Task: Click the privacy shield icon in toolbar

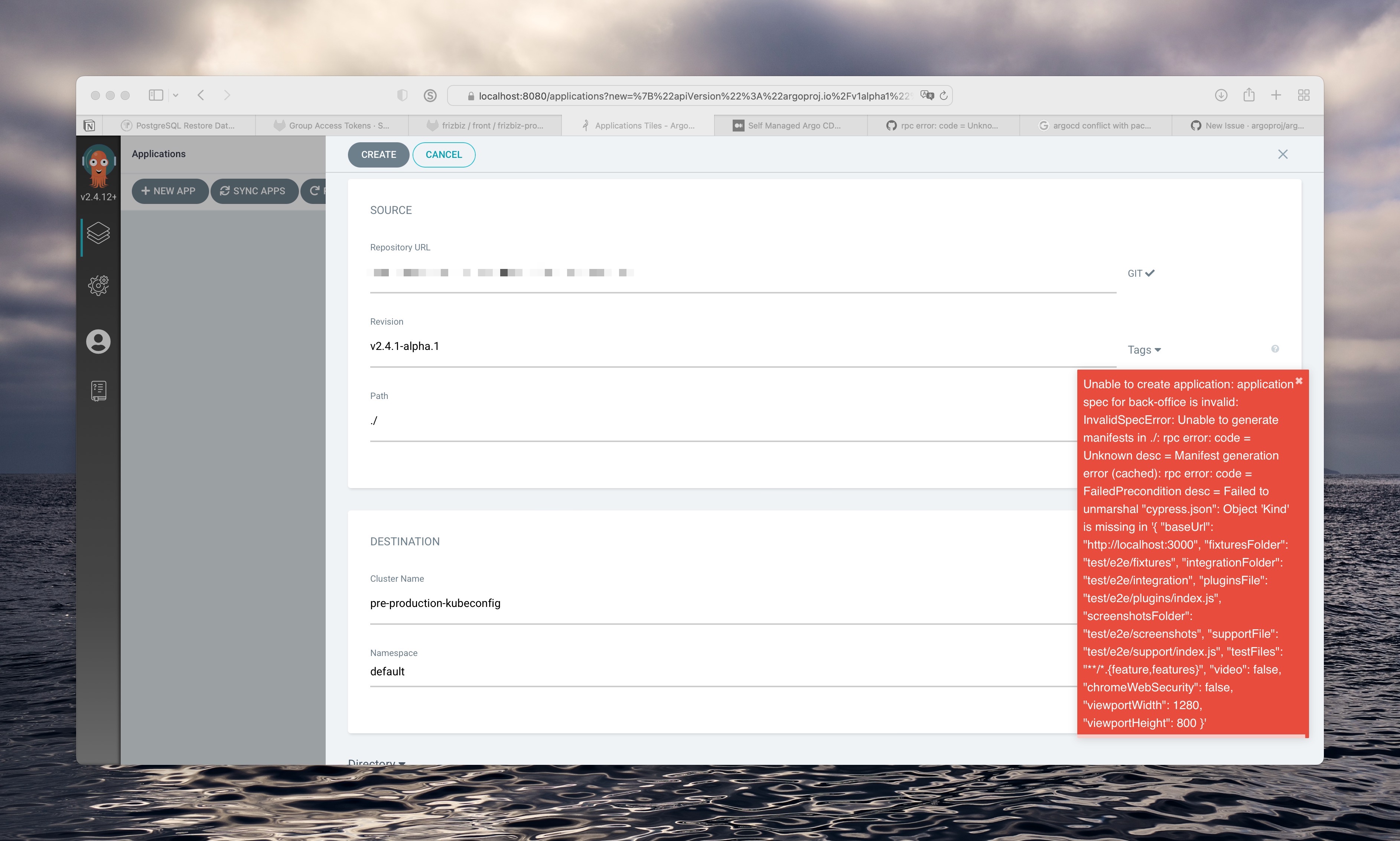Action: pyautogui.click(x=402, y=95)
